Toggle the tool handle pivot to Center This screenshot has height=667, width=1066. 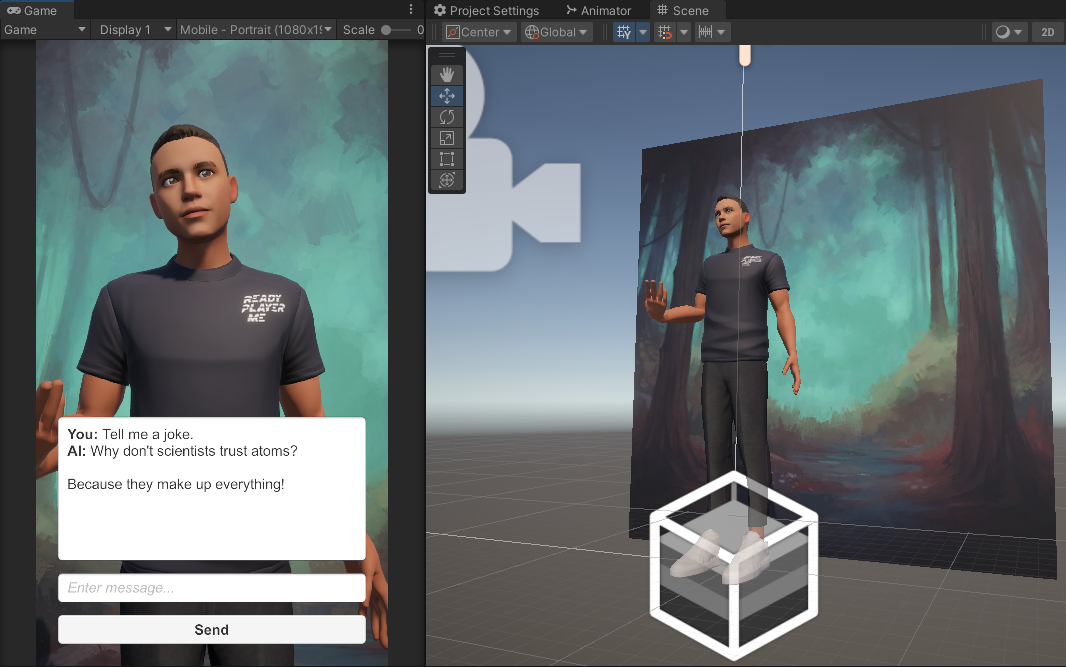tap(477, 31)
